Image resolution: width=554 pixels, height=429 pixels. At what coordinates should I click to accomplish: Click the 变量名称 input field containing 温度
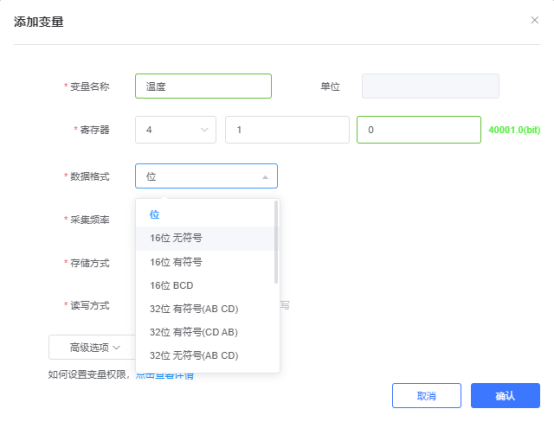204,86
